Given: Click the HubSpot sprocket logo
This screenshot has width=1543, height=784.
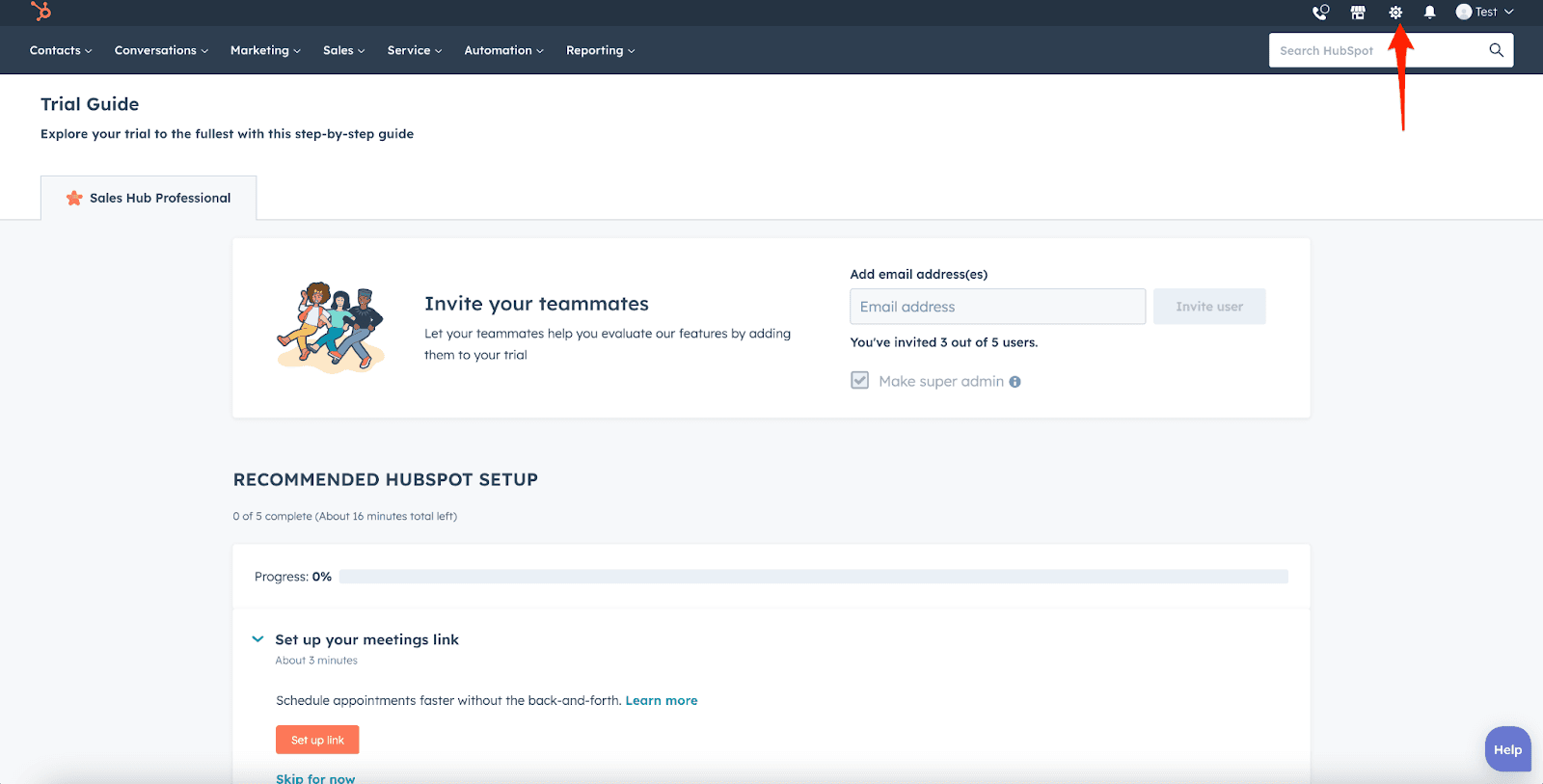Looking at the screenshot, I should pos(41,12).
